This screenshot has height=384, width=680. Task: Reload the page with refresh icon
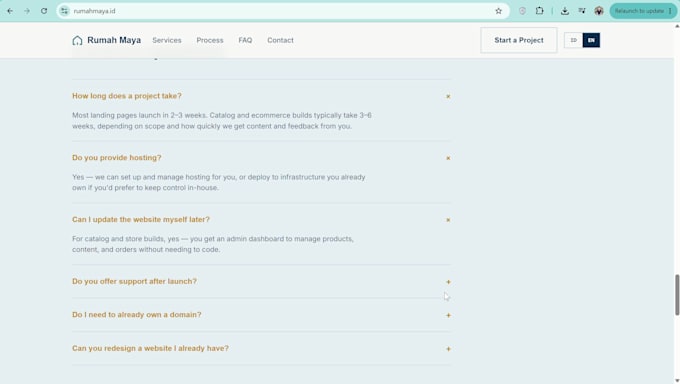[44, 11]
